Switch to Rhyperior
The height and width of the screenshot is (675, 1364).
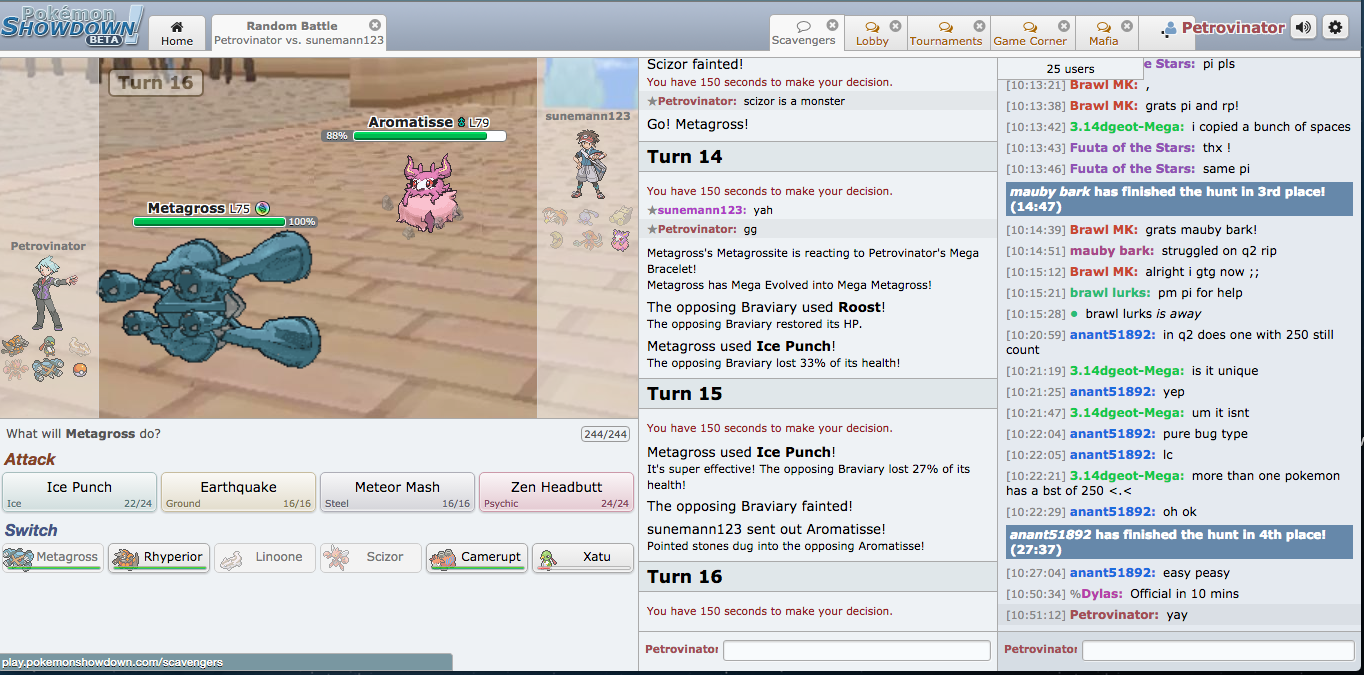[159, 557]
